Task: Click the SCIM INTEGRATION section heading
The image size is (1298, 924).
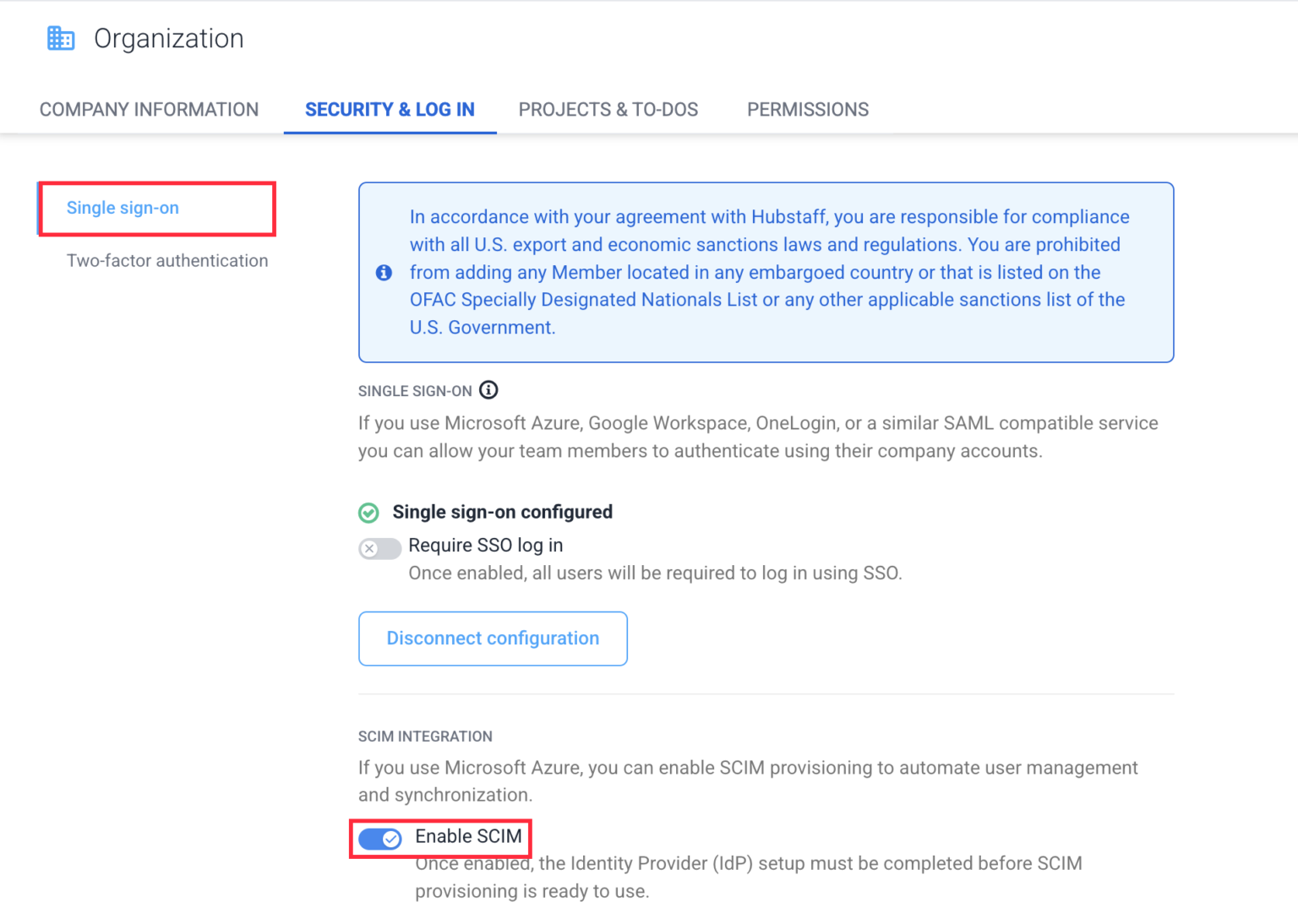Action: tap(425, 736)
